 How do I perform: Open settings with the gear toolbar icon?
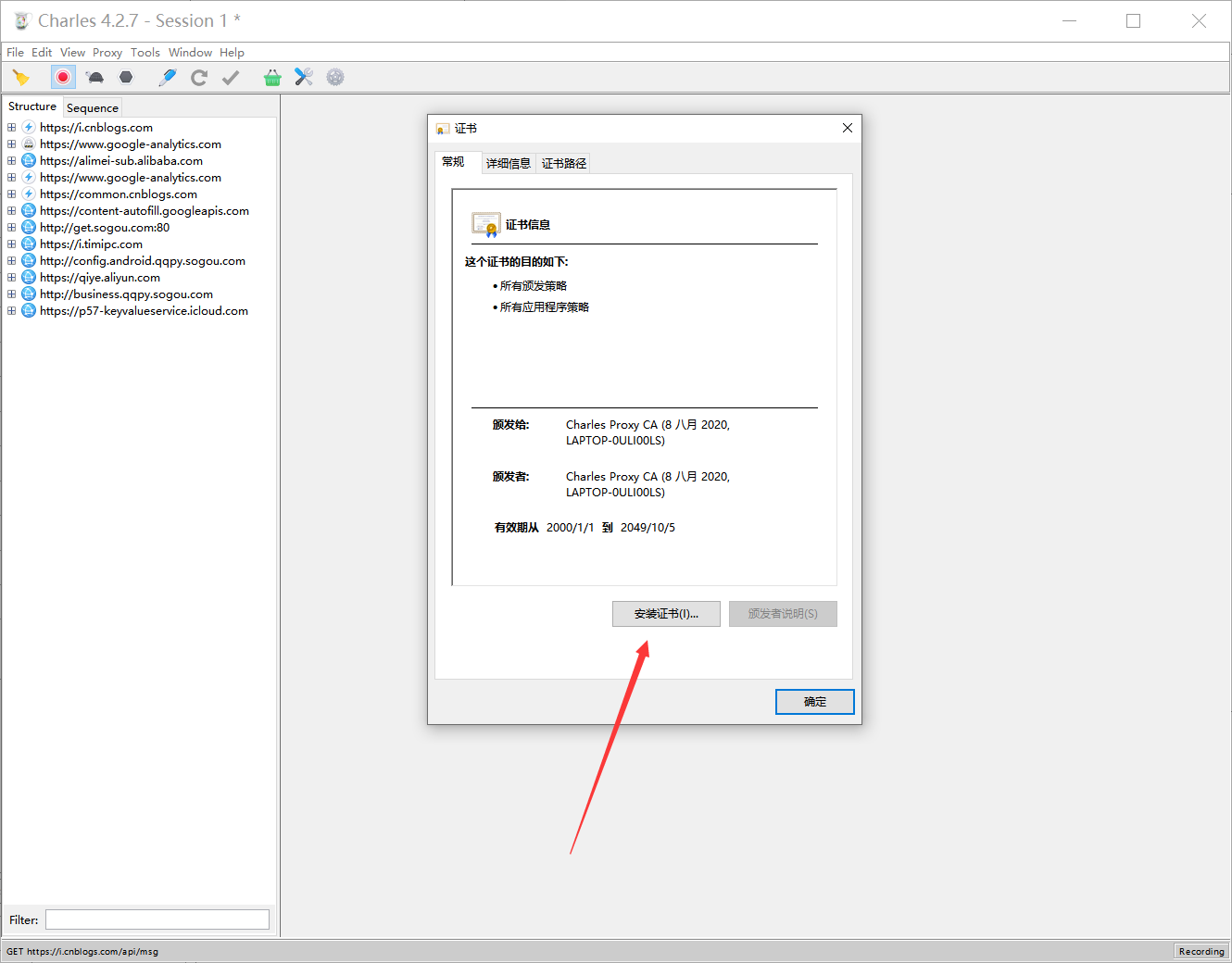coord(335,78)
